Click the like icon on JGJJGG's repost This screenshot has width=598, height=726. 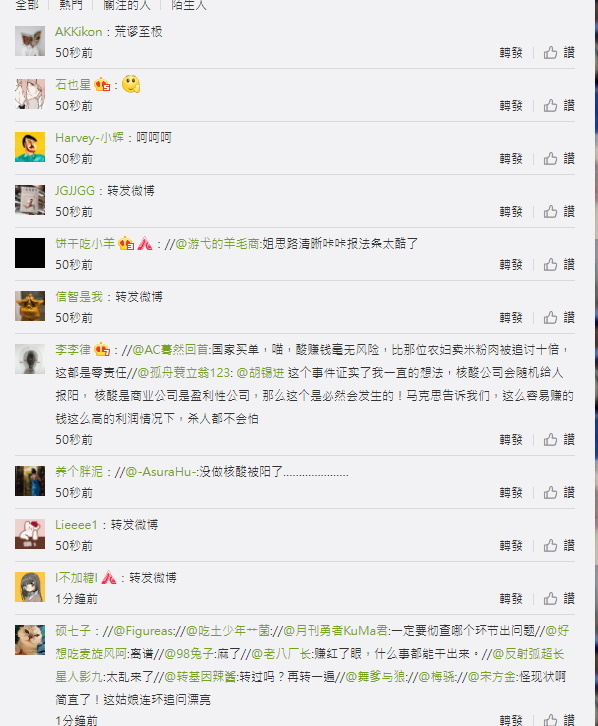[x=550, y=212]
